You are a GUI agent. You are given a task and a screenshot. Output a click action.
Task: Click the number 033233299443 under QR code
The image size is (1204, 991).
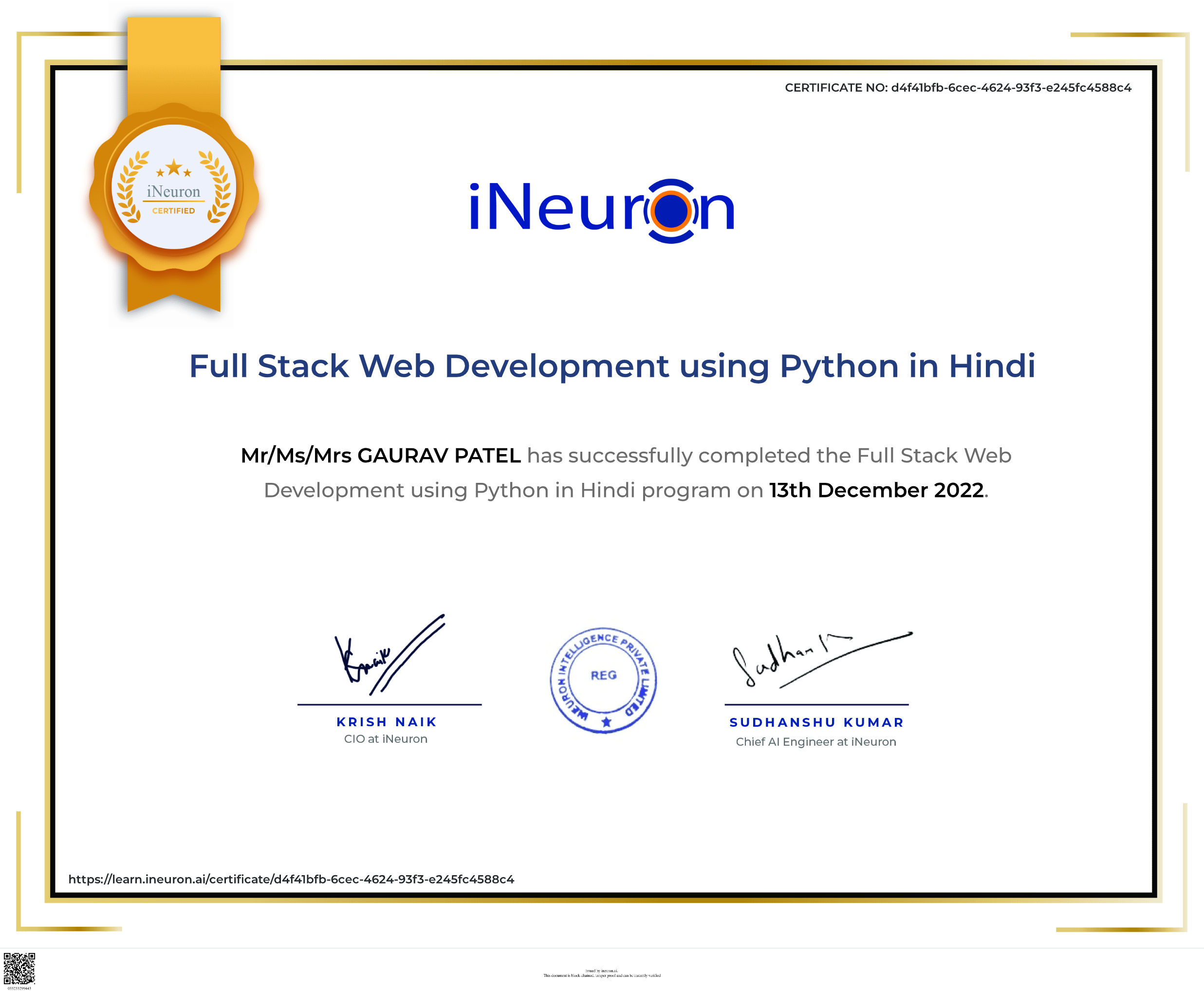click(19, 988)
